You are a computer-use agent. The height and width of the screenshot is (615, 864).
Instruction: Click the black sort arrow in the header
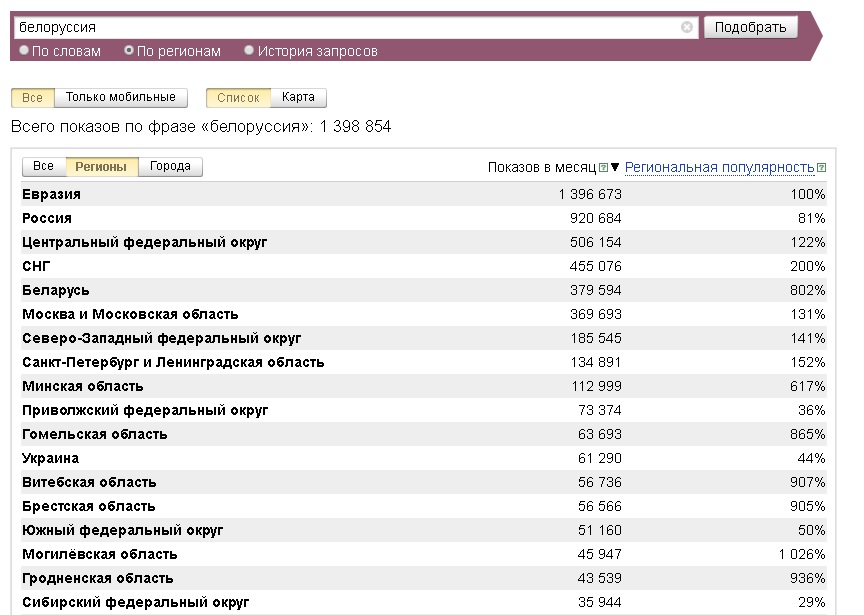click(615, 168)
